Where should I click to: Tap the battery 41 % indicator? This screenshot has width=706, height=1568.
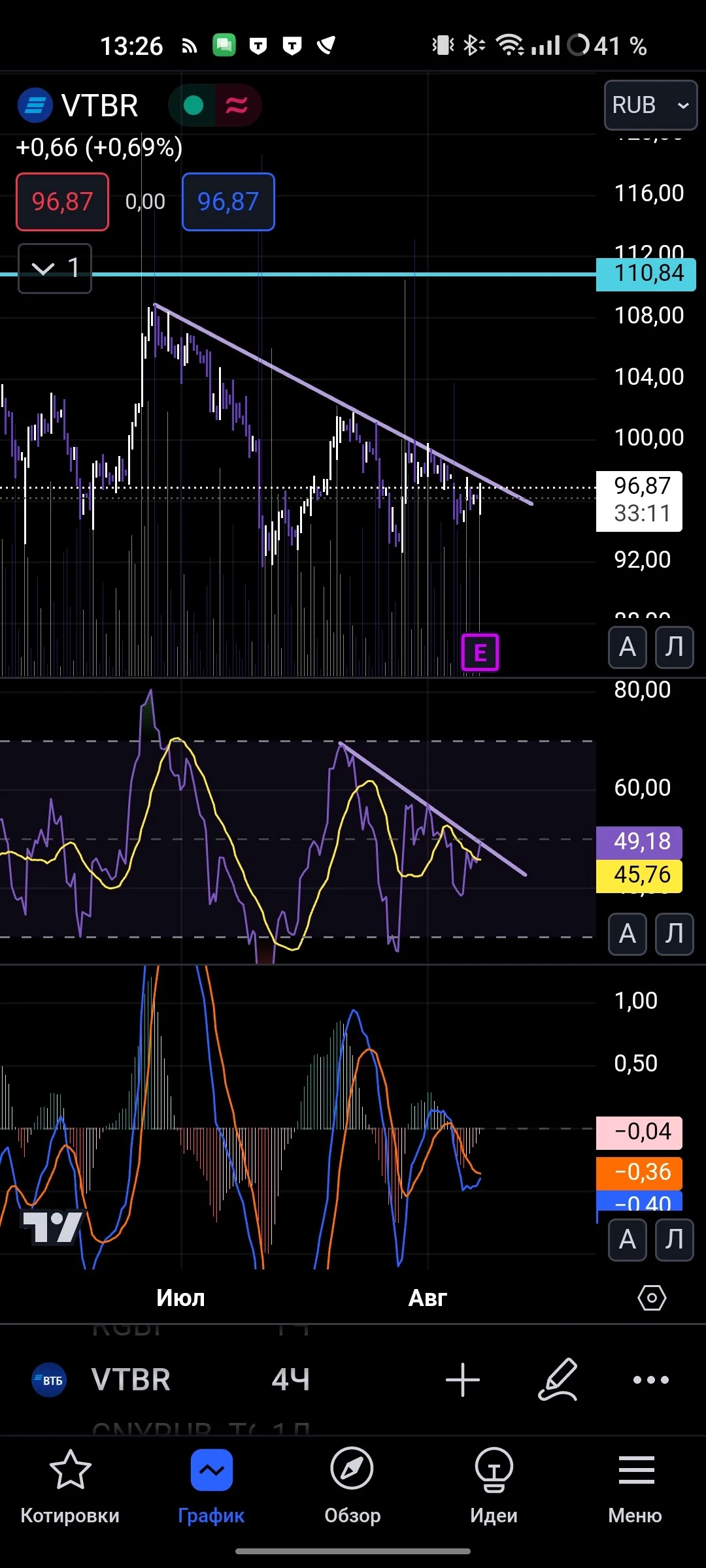(x=607, y=45)
